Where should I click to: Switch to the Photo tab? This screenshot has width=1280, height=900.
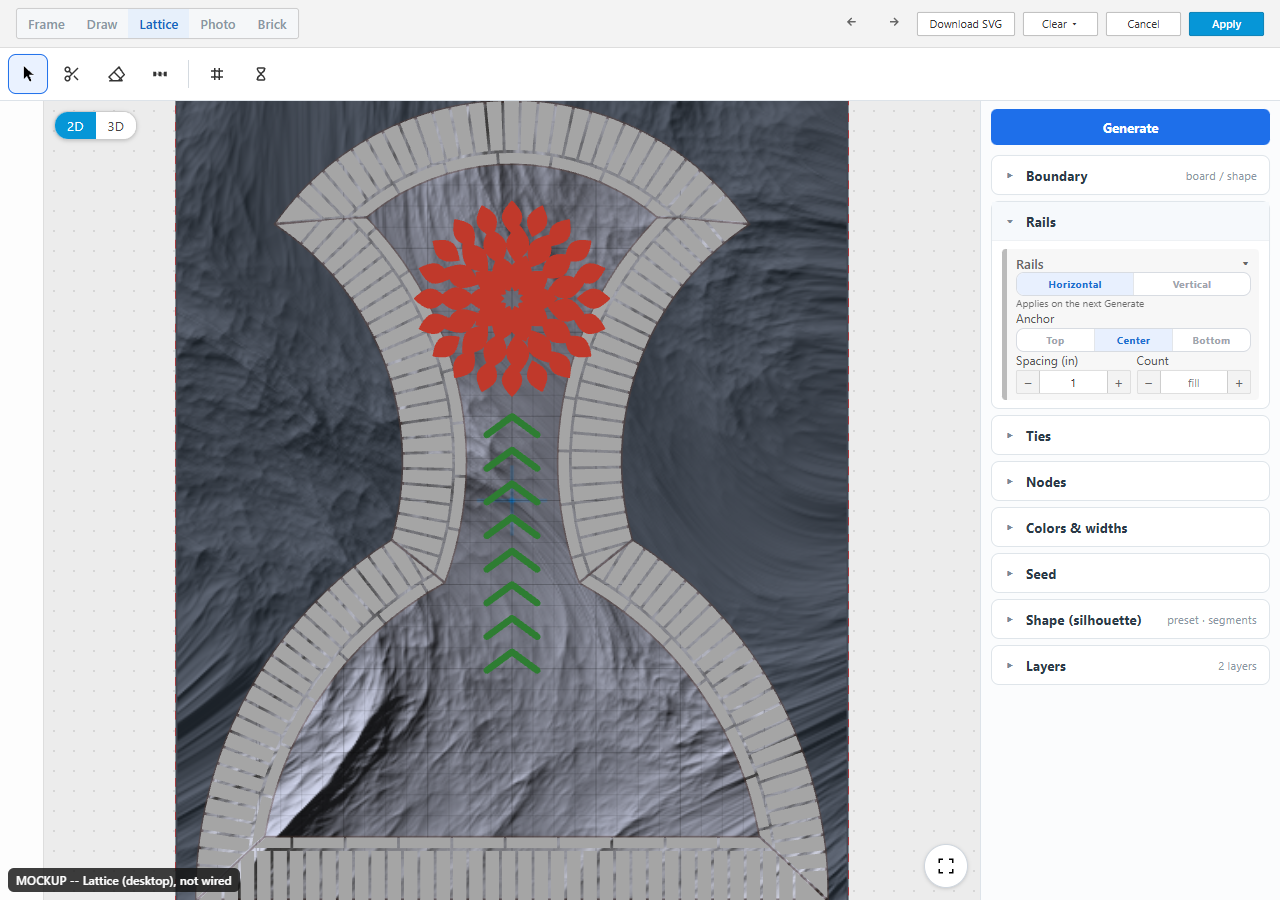click(x=218, y=24)
